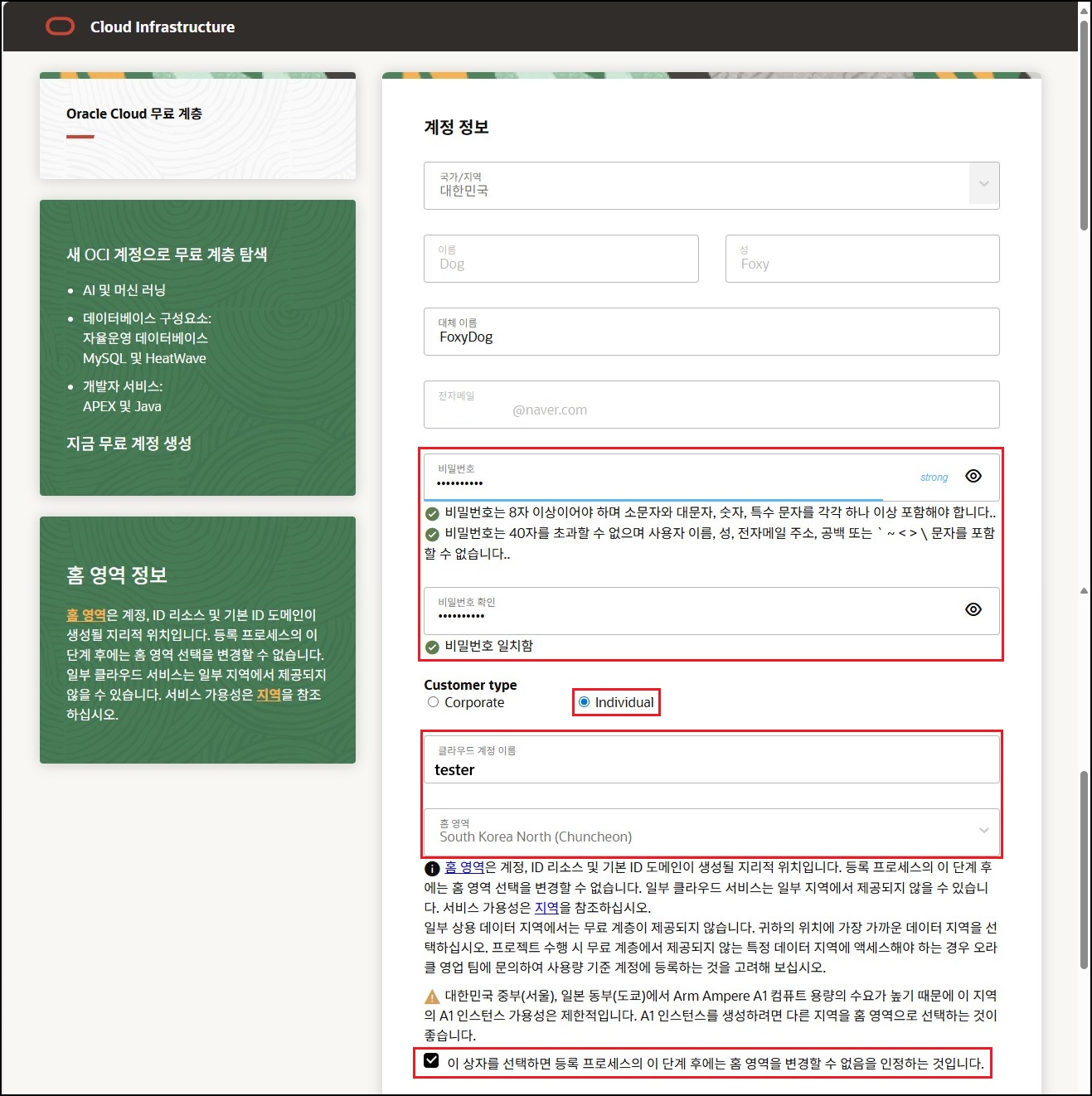This screenshot has height=1096, width=1092.
Task: Click into the 비밀번호 password field
Action: [x=711, y=477]
